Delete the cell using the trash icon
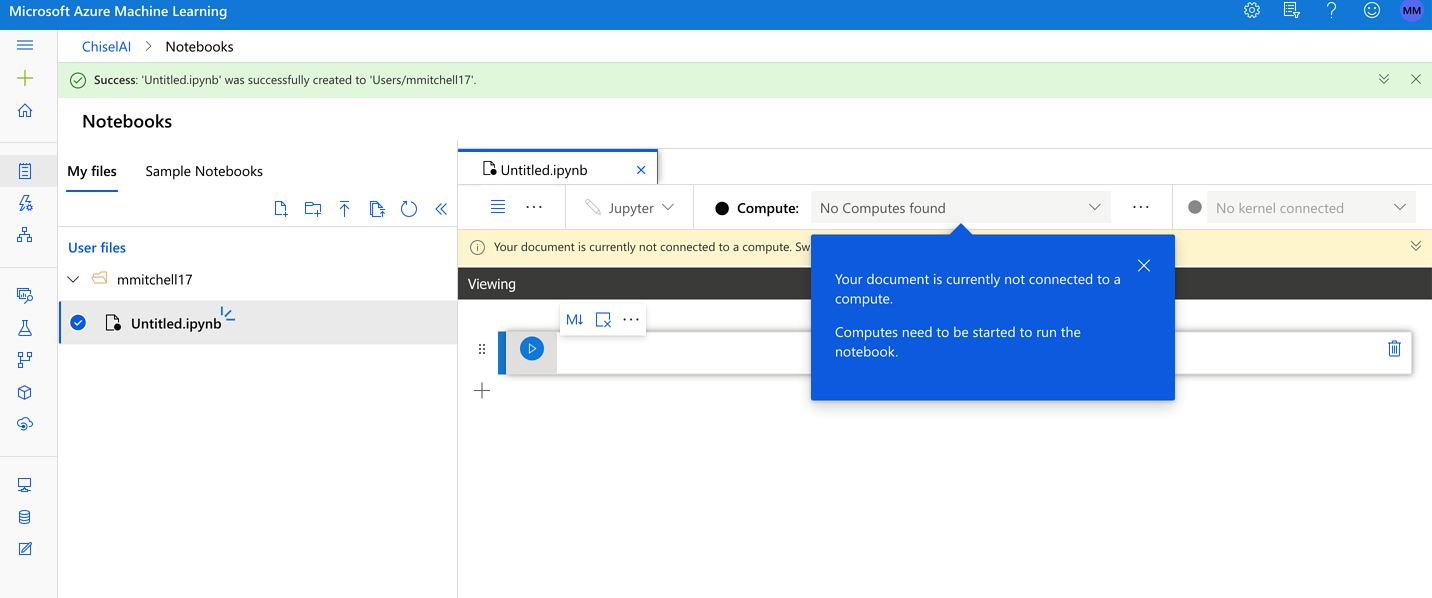 [x=1394, y=348]
